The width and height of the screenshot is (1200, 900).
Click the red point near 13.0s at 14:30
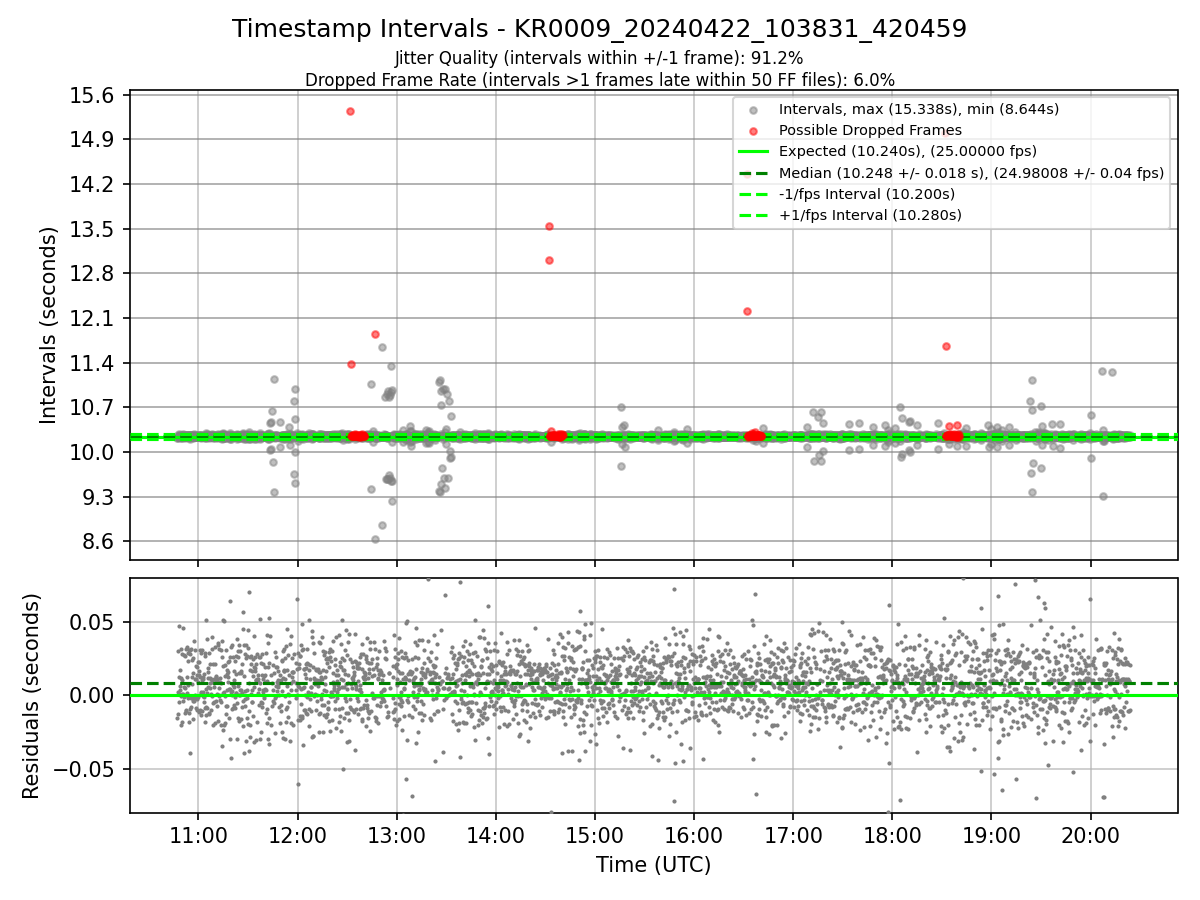point(549,260)
